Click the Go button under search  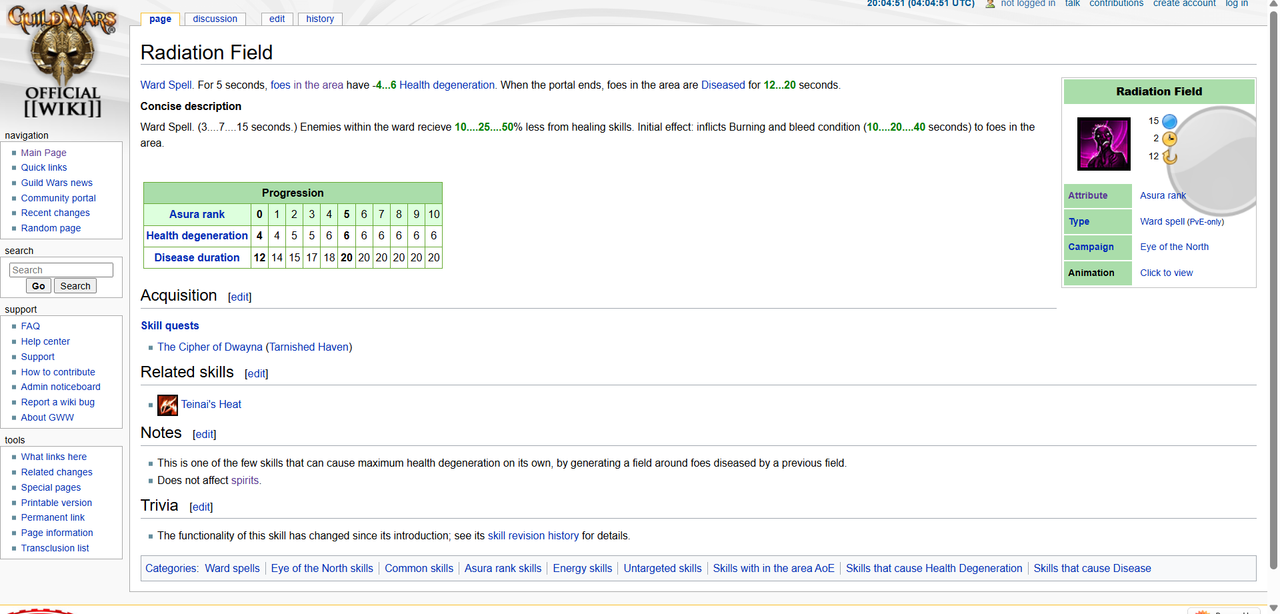click(x=39, y=286)
